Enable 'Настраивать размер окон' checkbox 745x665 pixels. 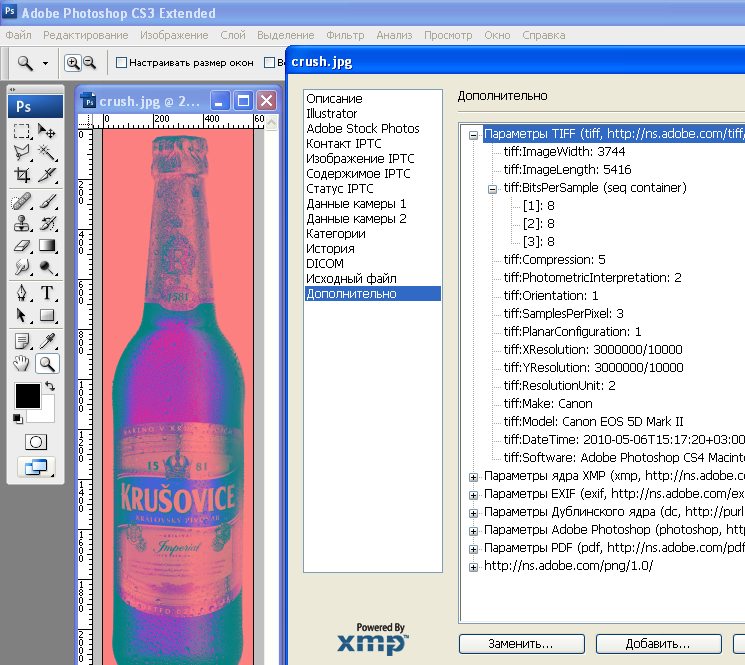[121, 63]
